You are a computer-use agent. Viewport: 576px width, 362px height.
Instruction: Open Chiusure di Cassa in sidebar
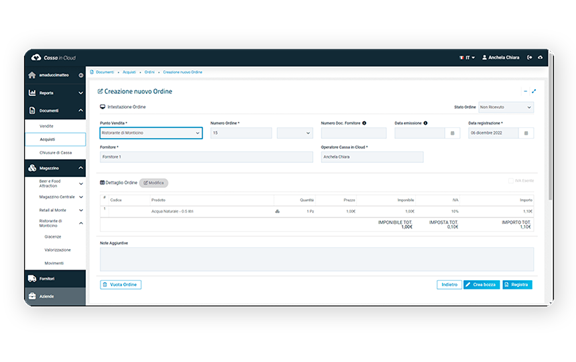click(x=55, y=153)
